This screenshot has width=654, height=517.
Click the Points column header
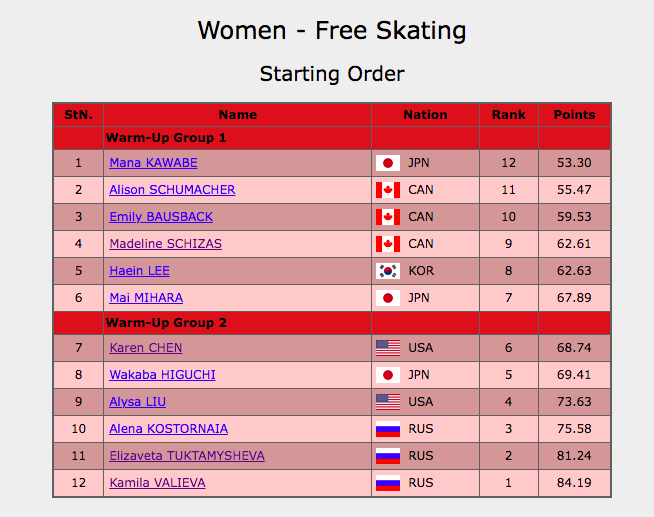click(x=574, y=115)
